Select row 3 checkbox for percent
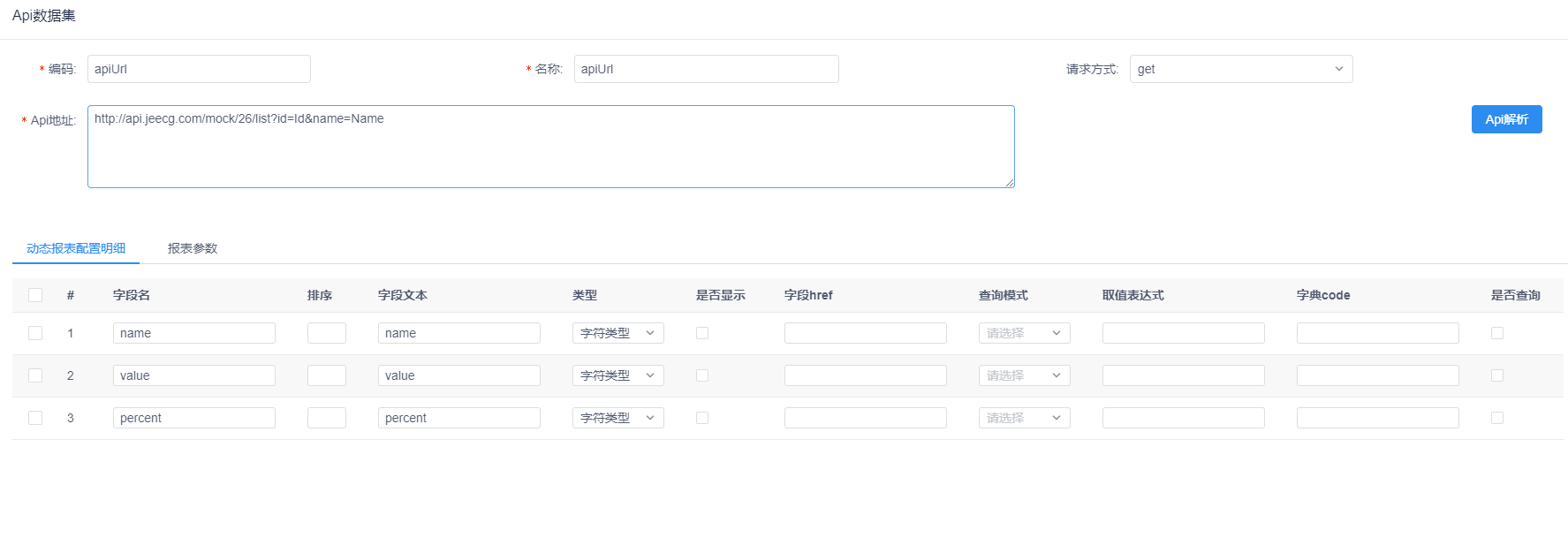The width and height of the screenshot is (1568, 553). click(x=35, y=418)
